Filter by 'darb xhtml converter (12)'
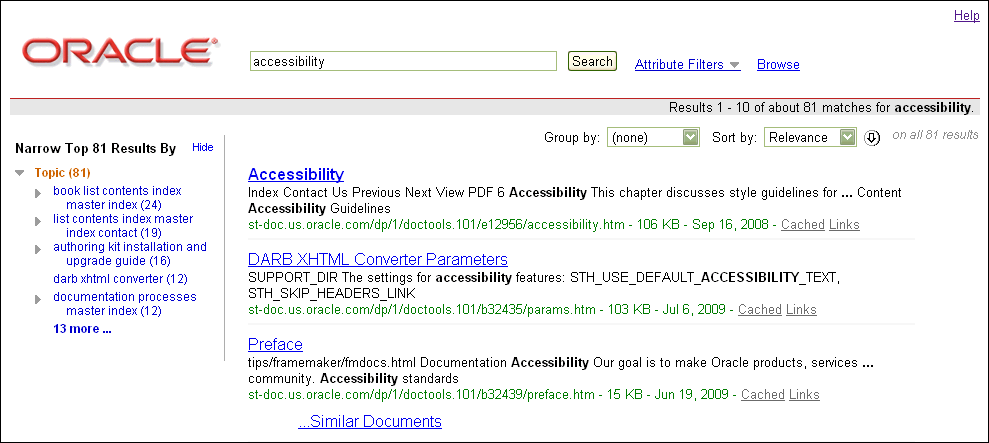 [120, 279]
